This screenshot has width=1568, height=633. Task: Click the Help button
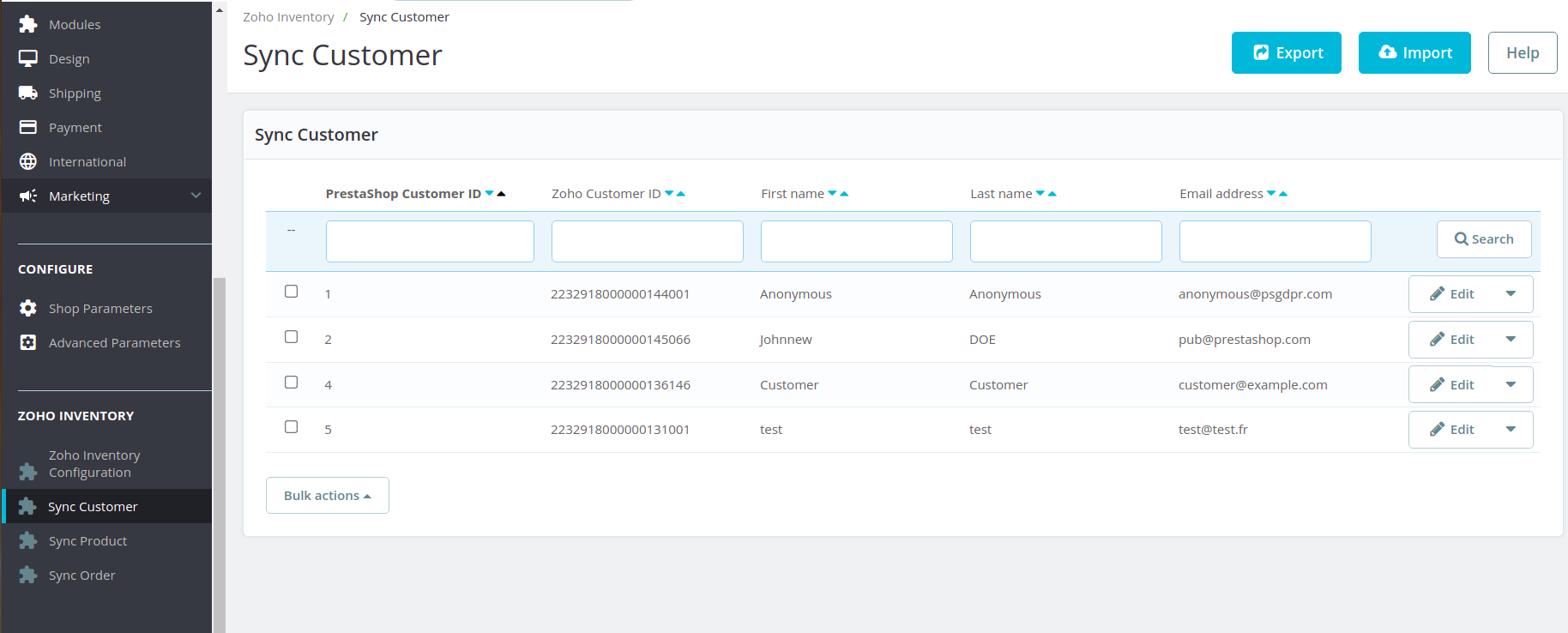(1523, 53)
